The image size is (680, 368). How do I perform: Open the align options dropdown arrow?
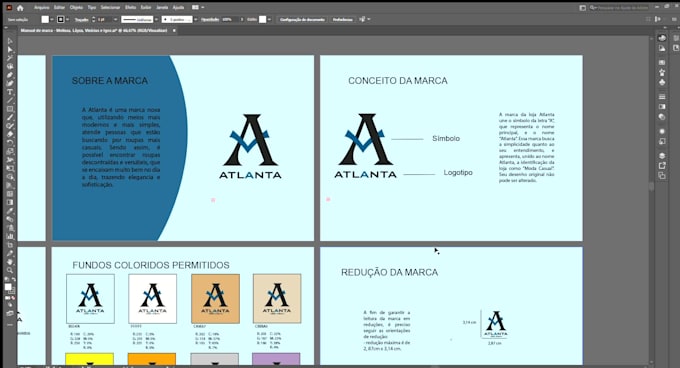click(x=369, y=20)
